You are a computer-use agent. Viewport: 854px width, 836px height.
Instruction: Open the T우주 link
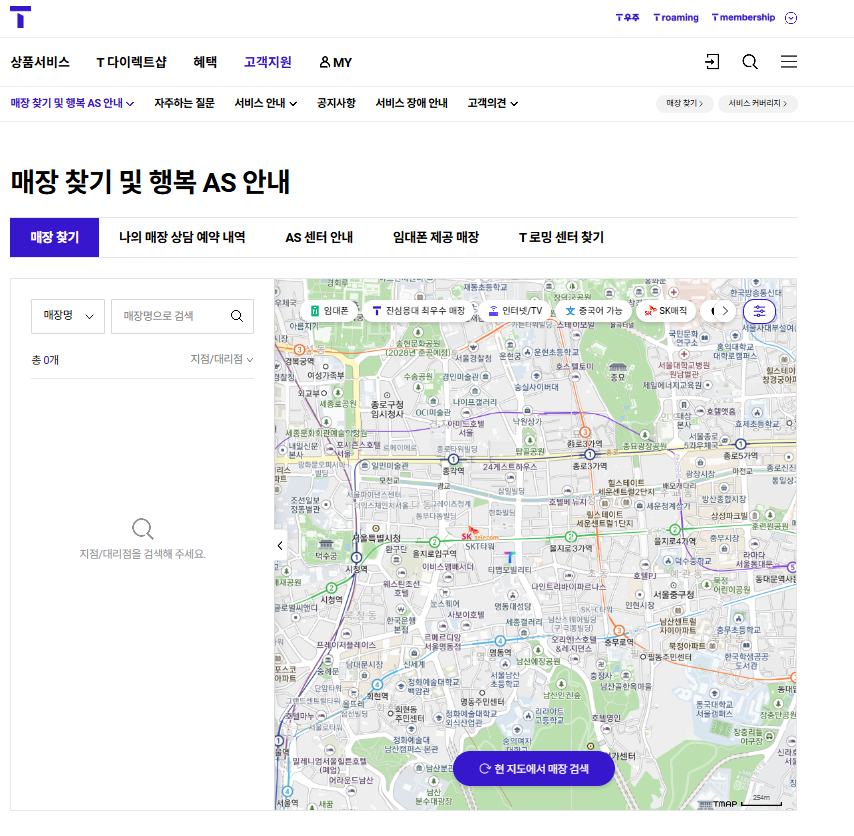point(627,17)
